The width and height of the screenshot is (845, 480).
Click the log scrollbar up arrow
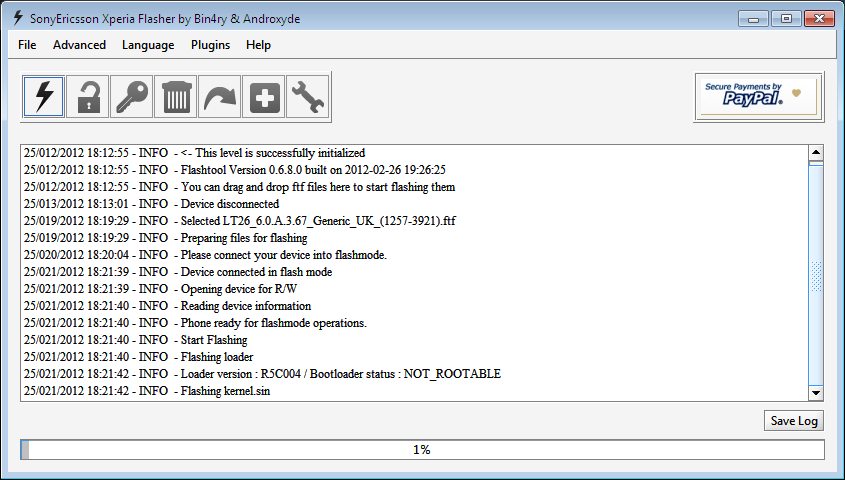816,152
